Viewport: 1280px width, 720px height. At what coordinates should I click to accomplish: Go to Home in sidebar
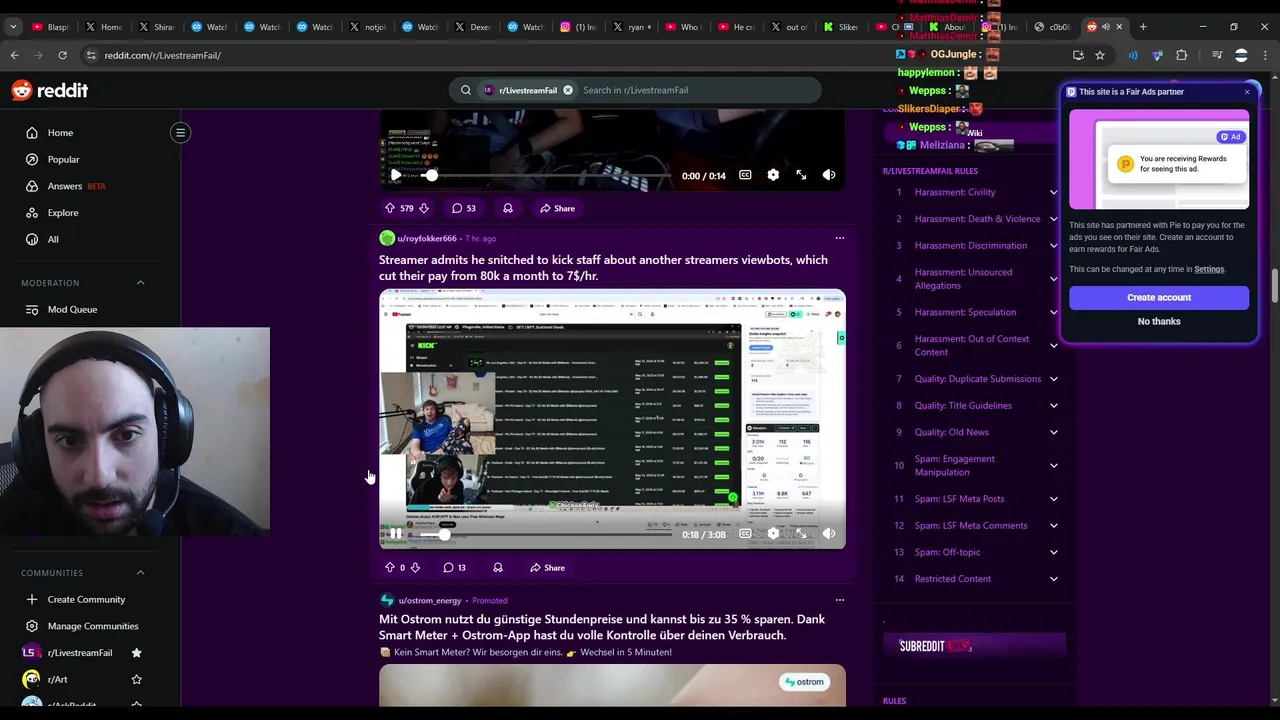(x=60, y=132)
